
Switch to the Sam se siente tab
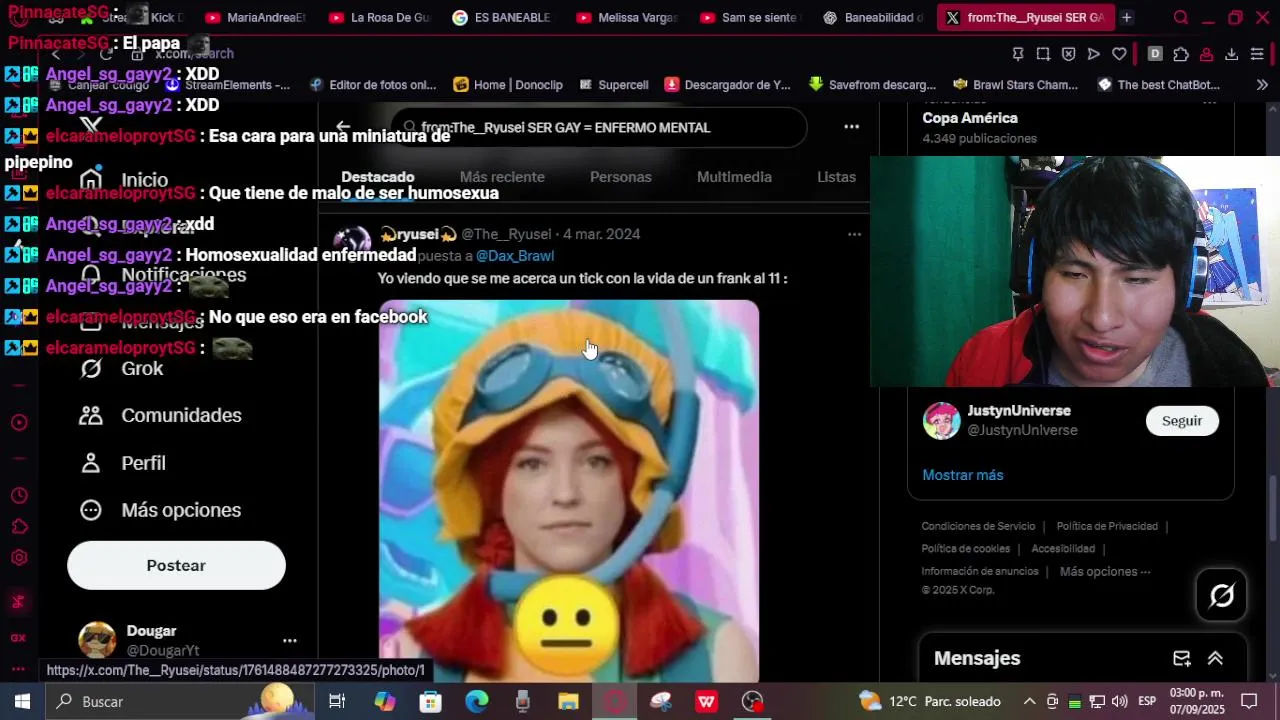750,17
